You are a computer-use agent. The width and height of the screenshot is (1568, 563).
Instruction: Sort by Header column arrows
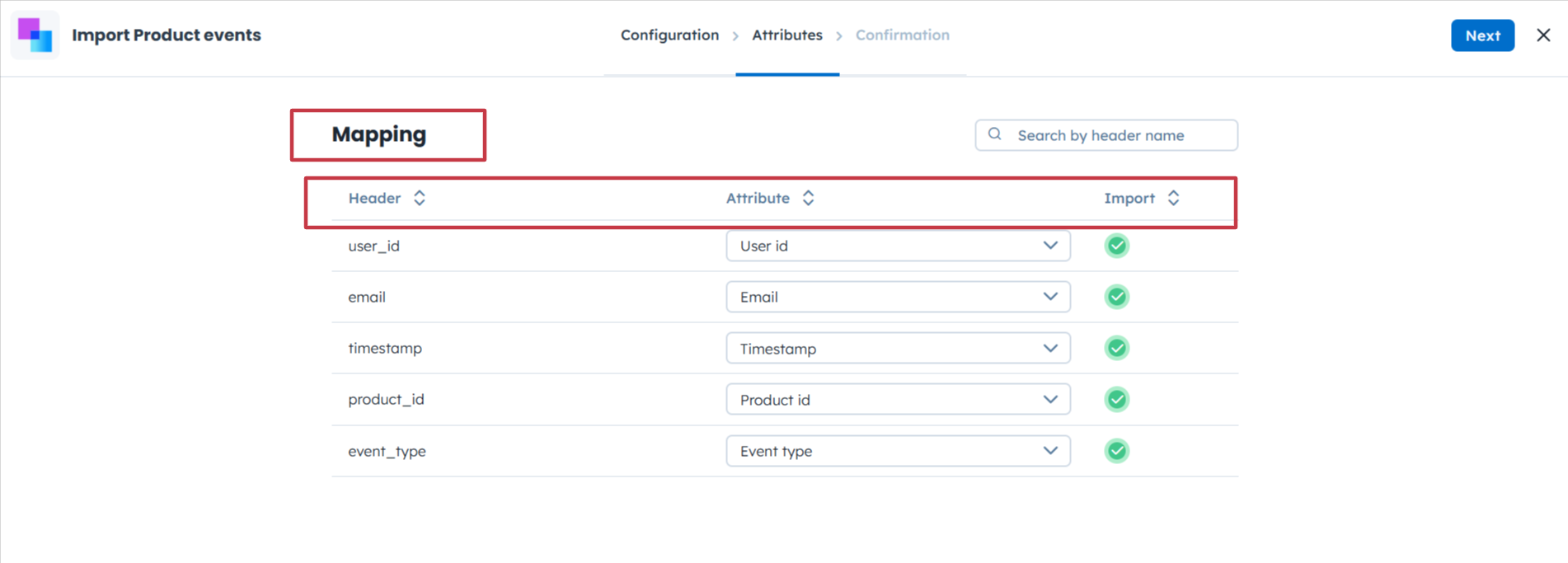tap(420, 198)
